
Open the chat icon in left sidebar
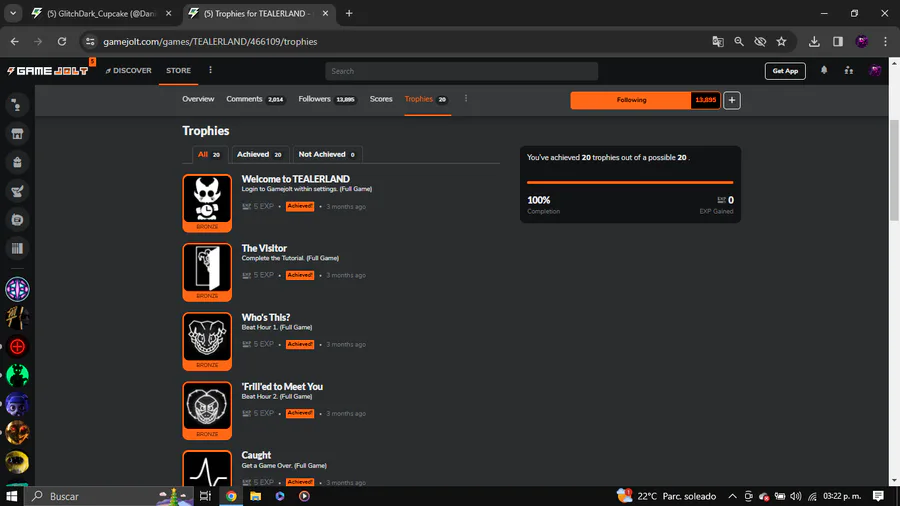pos(17,220)
